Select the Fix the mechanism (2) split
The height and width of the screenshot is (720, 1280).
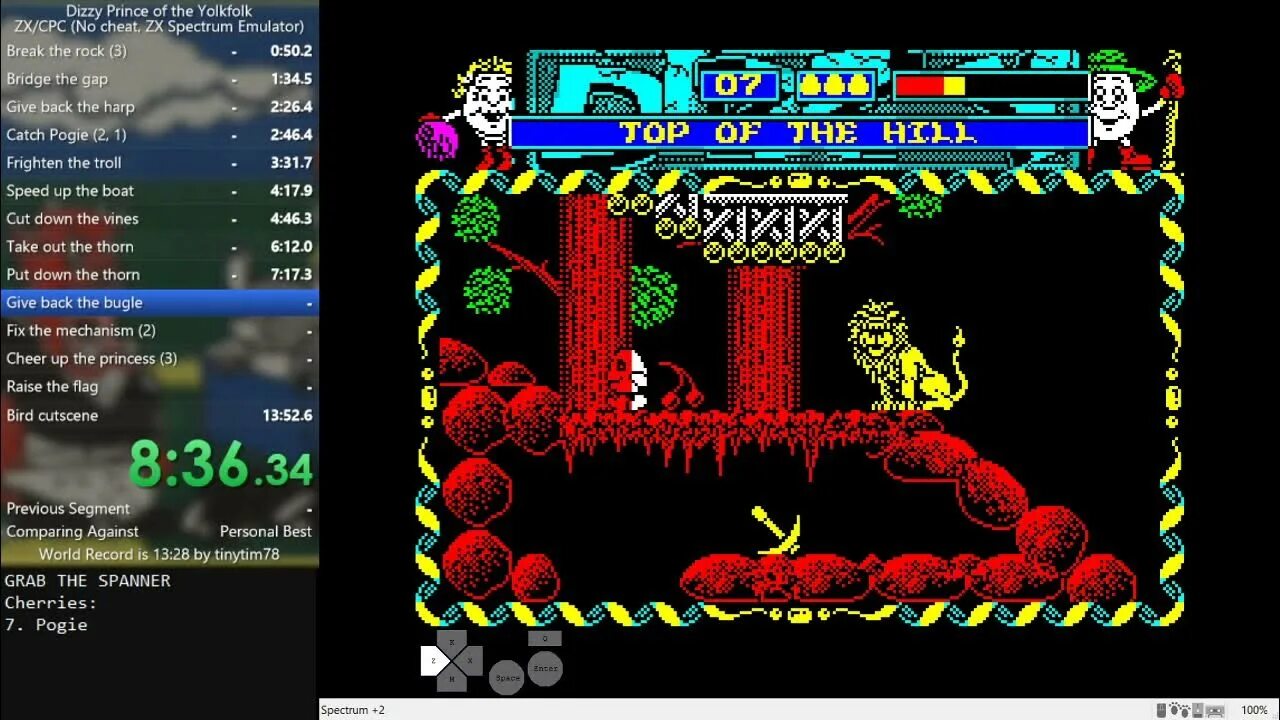159,330
